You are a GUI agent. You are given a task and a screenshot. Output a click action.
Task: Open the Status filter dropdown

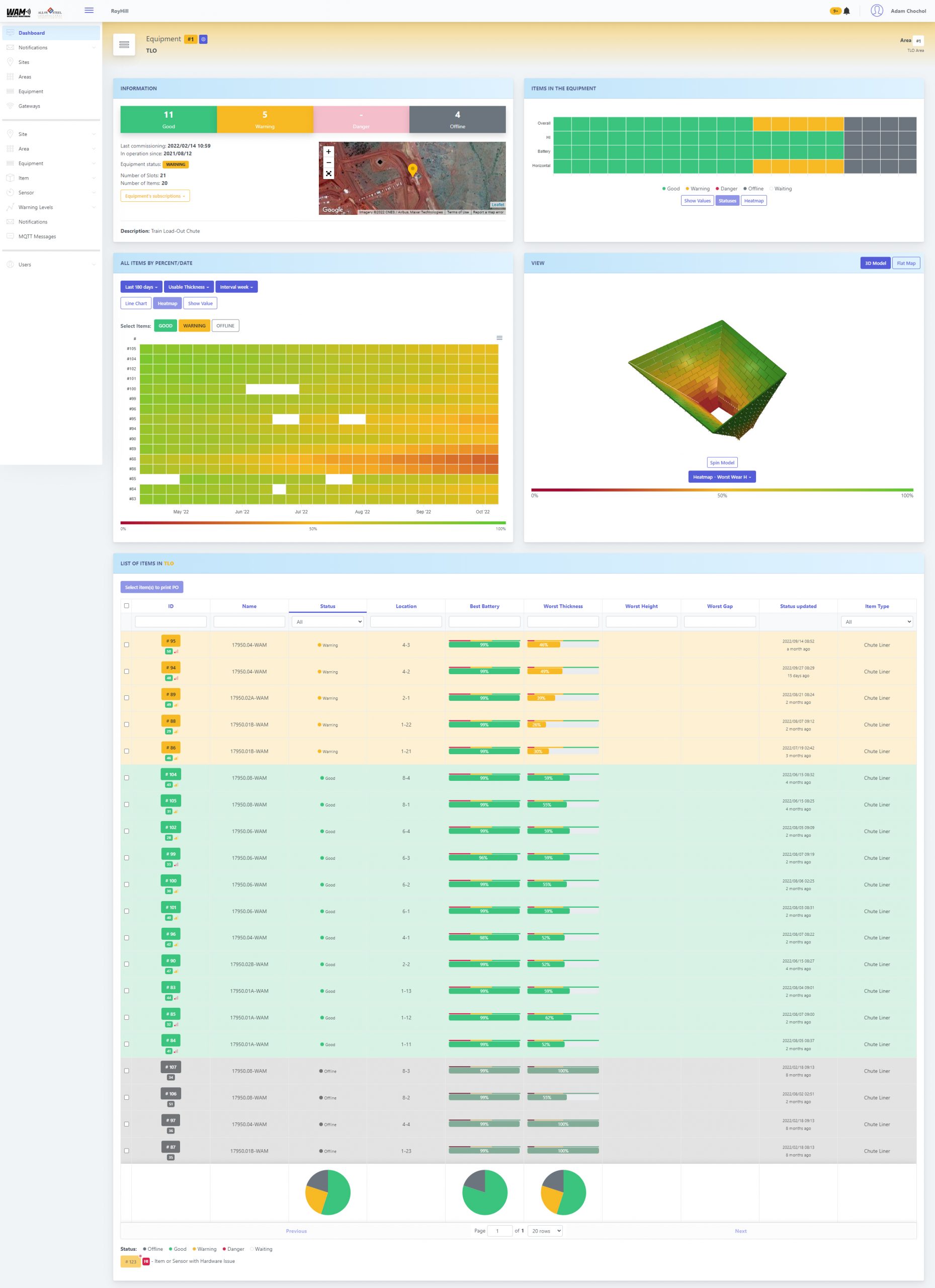[x=327, y=622]
